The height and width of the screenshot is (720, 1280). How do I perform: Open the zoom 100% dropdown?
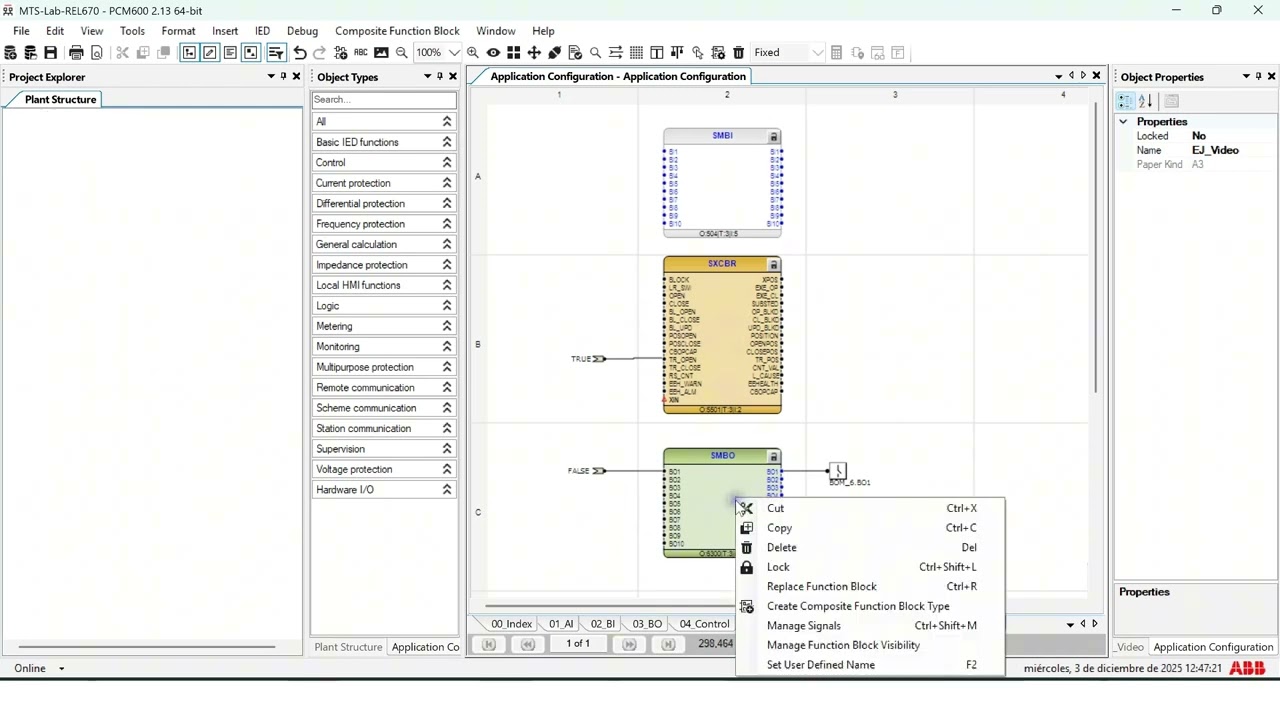tap(455, 53)
